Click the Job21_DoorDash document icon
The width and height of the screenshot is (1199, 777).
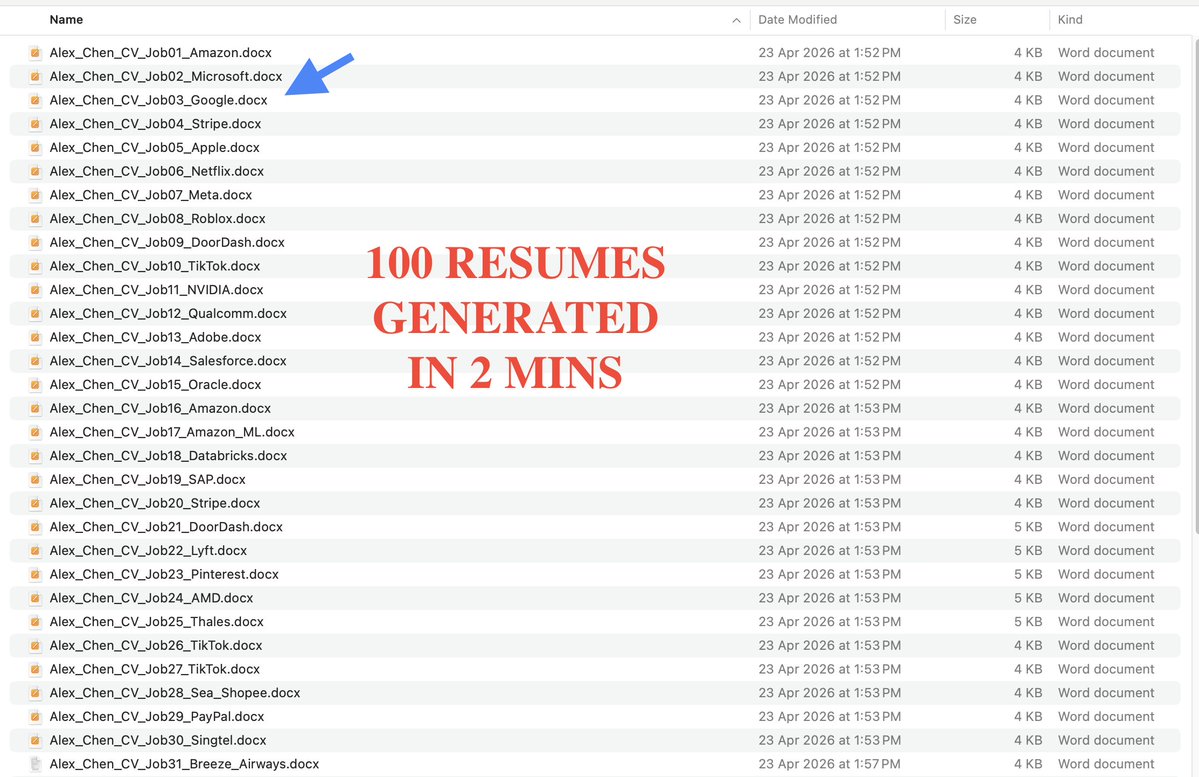[35, 527]
